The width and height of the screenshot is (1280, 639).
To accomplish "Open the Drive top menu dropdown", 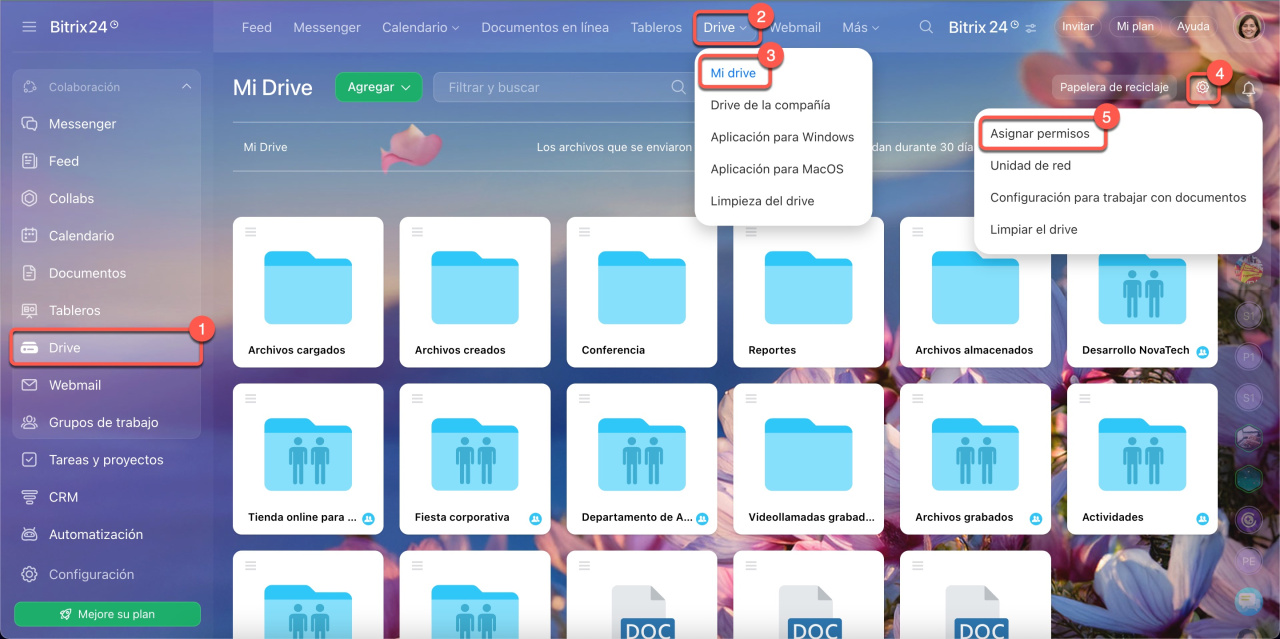I will click(x=726, y=28).
